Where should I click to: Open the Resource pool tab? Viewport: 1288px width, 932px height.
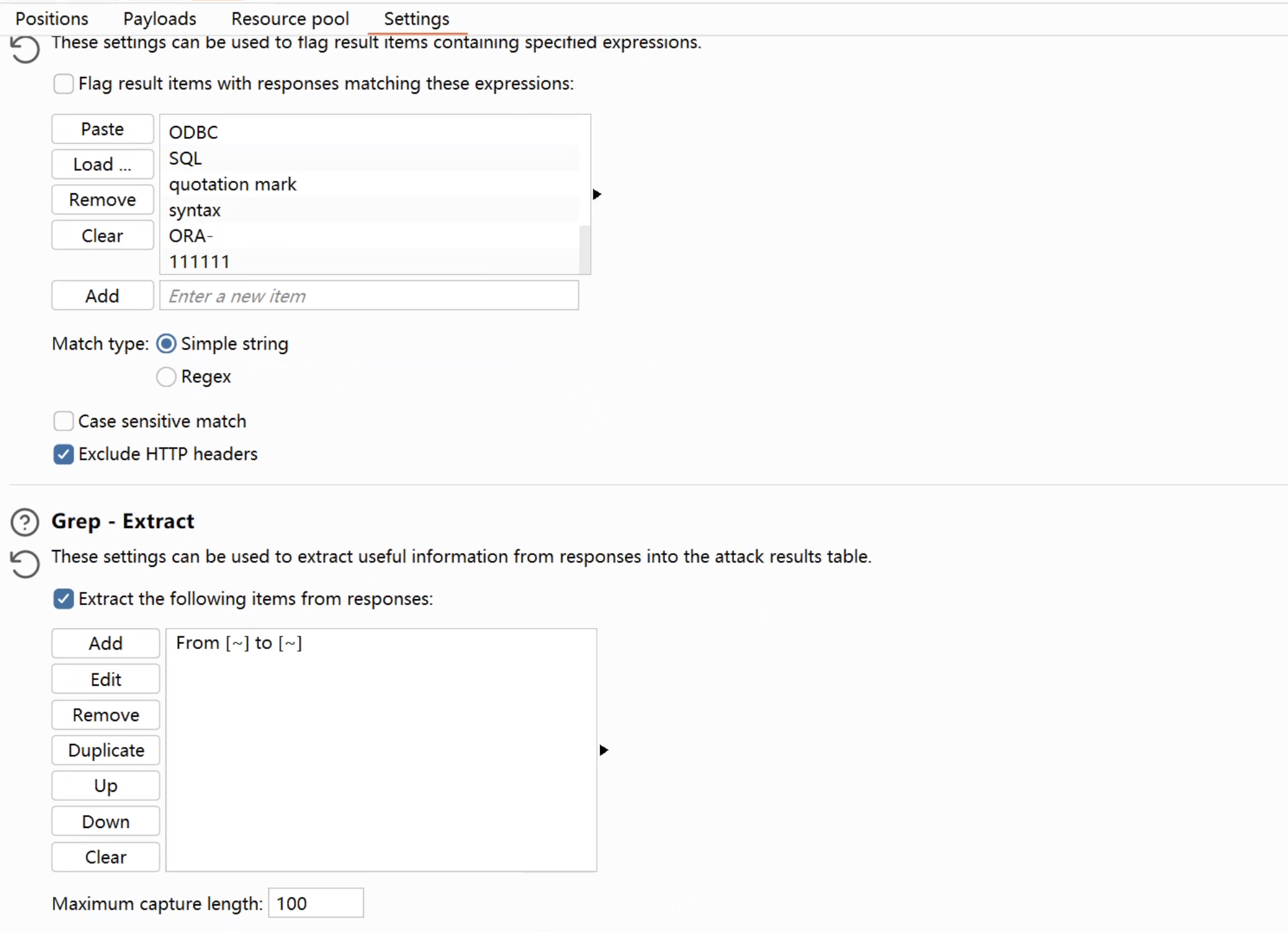point(290,19)
